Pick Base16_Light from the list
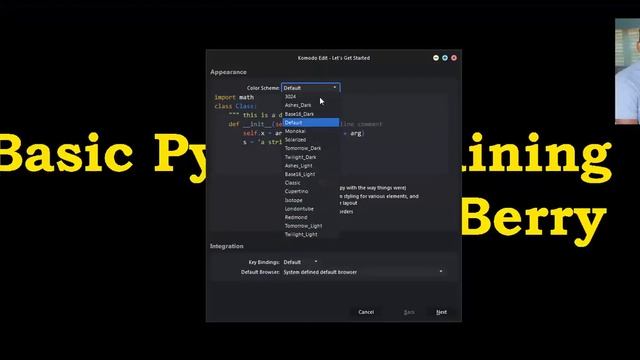This screenshot has height=360, width=640. (x=311, y=174)
